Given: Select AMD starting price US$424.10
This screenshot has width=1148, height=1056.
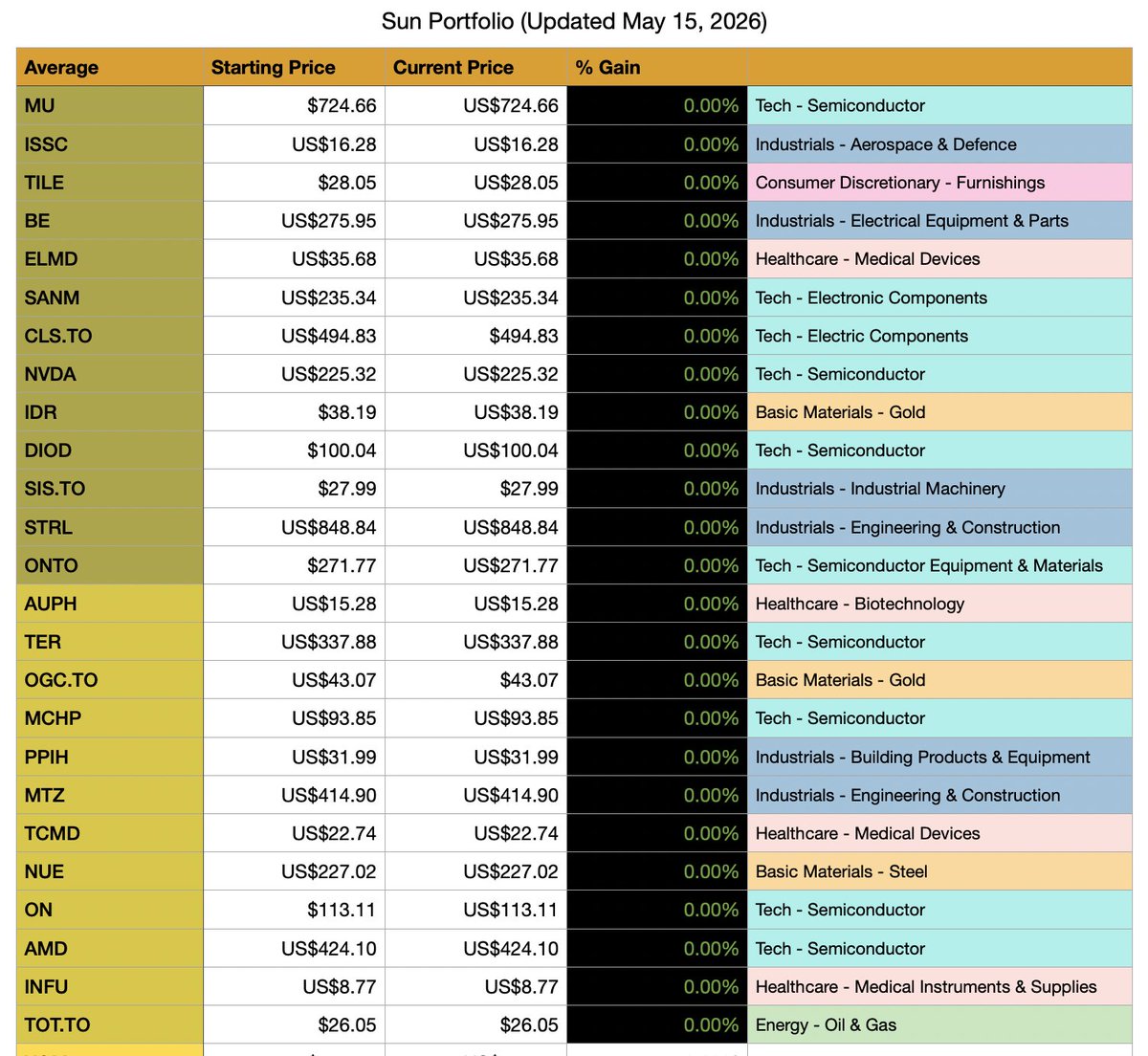Looking at the screenshot, I should [294, 948].
